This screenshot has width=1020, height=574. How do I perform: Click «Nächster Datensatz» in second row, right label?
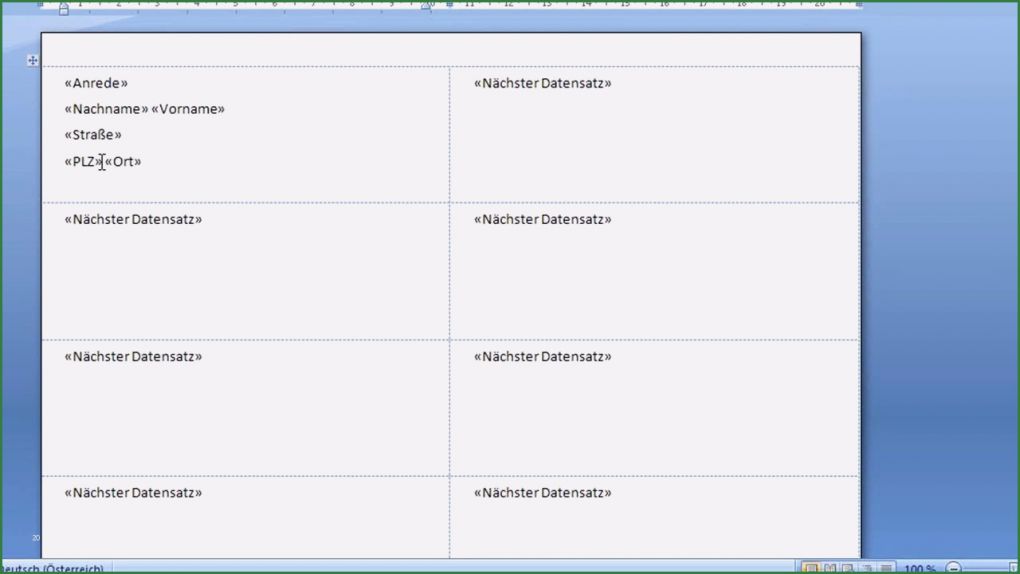[543, 219]
